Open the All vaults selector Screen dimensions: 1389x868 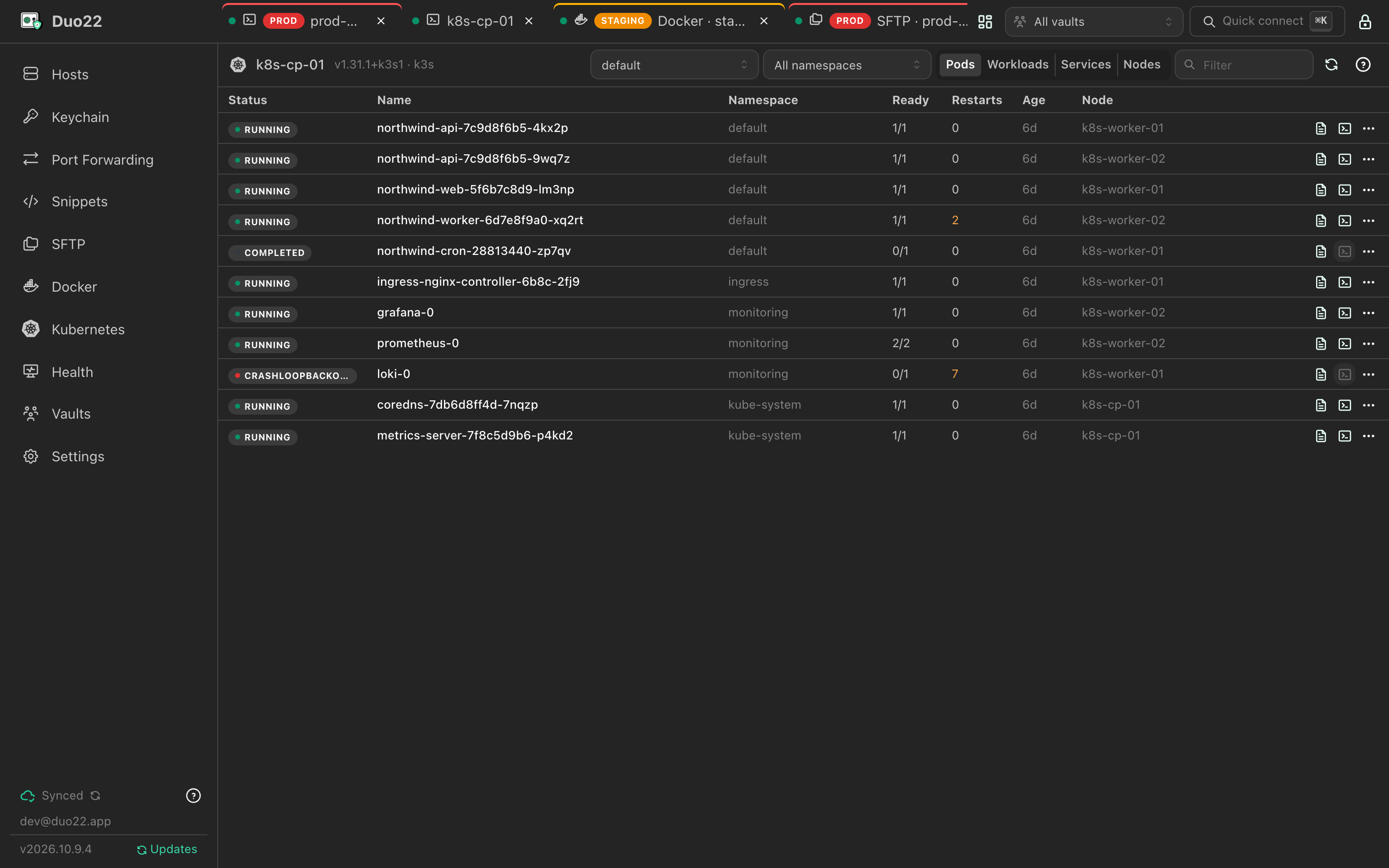[x=1094, y=22]
